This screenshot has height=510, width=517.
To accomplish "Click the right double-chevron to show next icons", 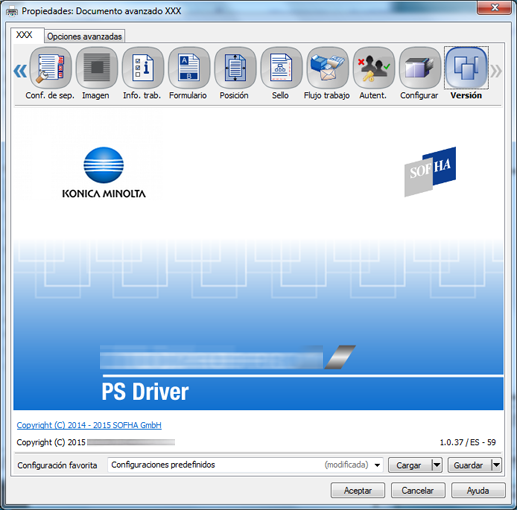I will 496,71.
